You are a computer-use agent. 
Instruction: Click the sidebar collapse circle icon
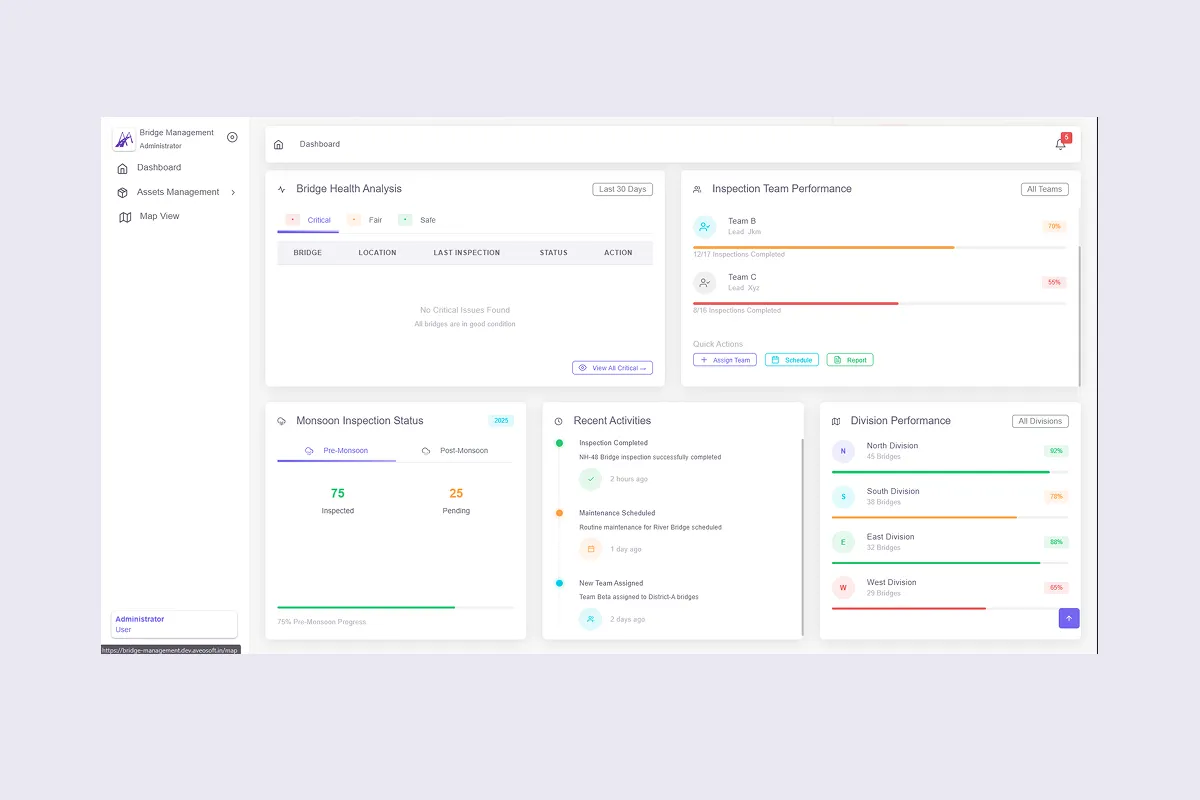(x=232, y=137)
